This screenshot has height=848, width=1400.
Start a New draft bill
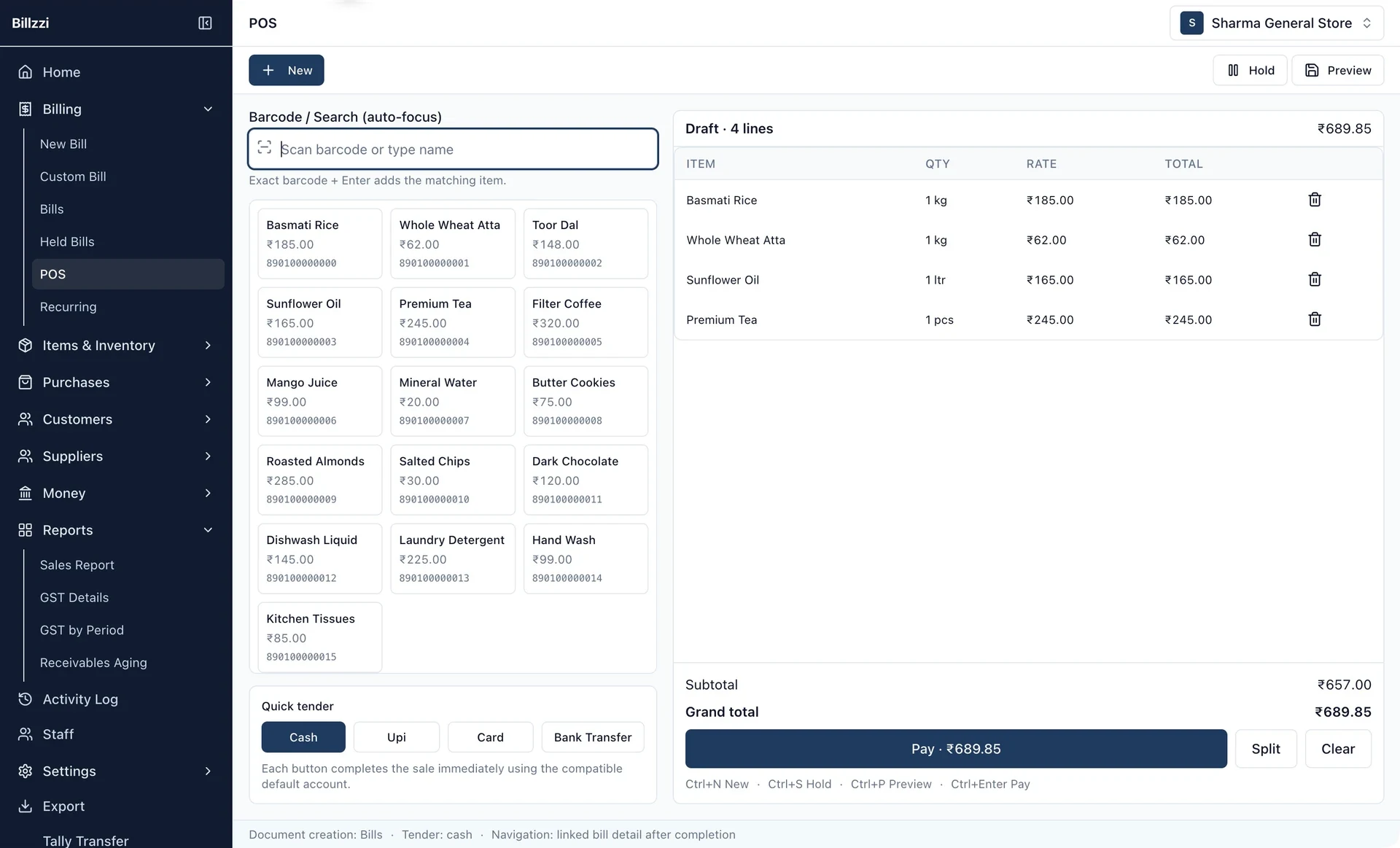287,71
